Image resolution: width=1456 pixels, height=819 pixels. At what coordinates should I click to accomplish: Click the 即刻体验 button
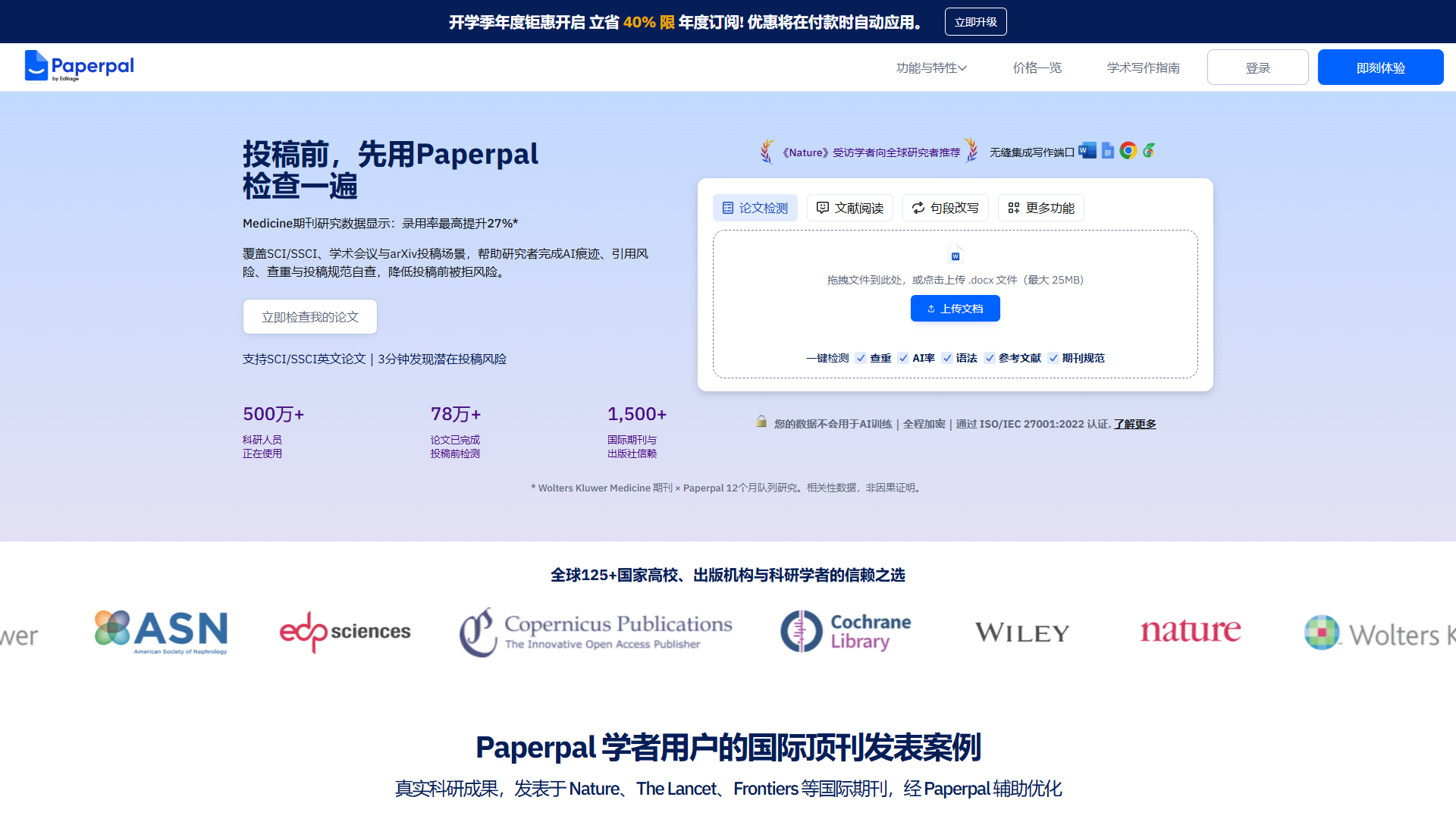click(x=1381, y=67)
